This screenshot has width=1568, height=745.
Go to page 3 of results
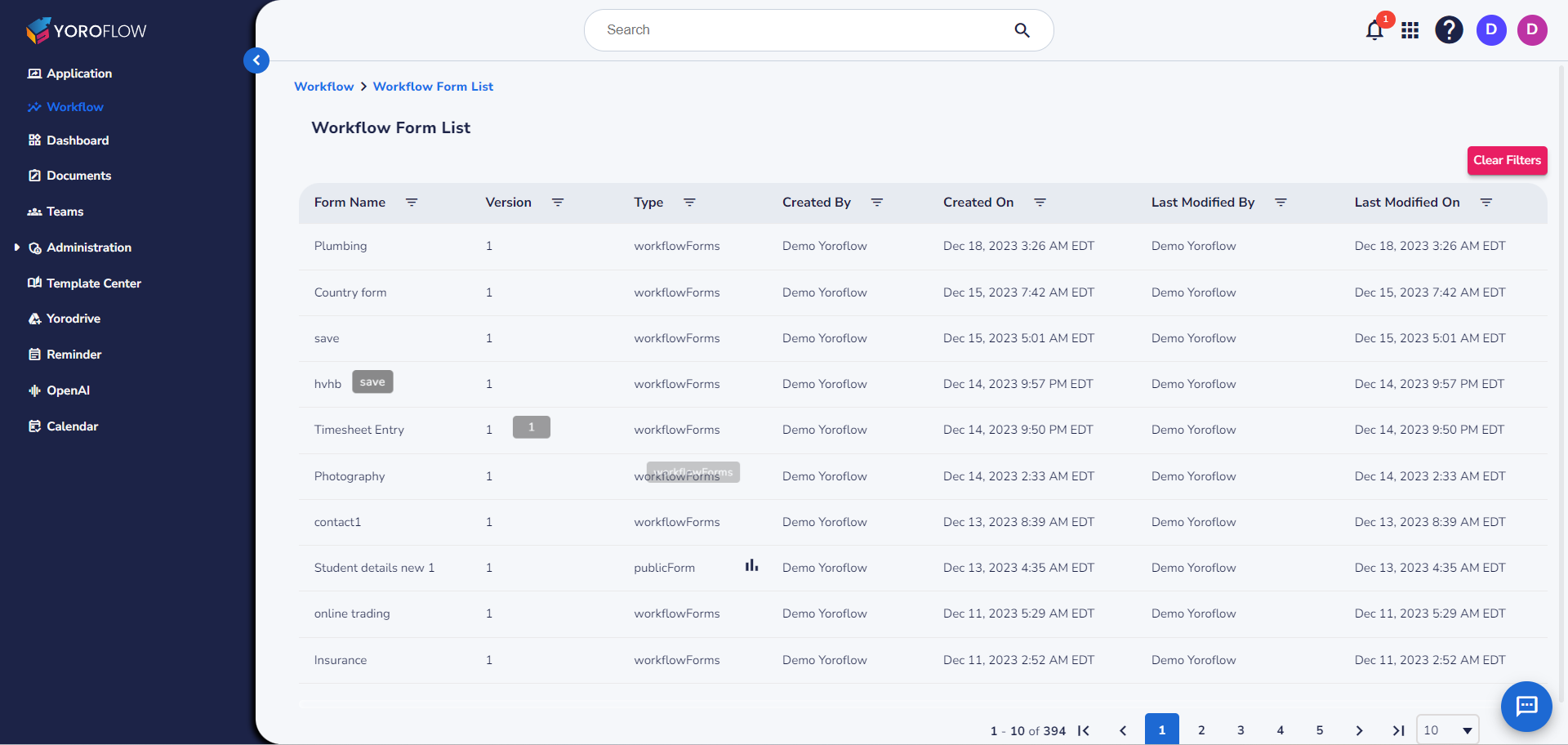pyautogui.click(x=1241, y=729)
